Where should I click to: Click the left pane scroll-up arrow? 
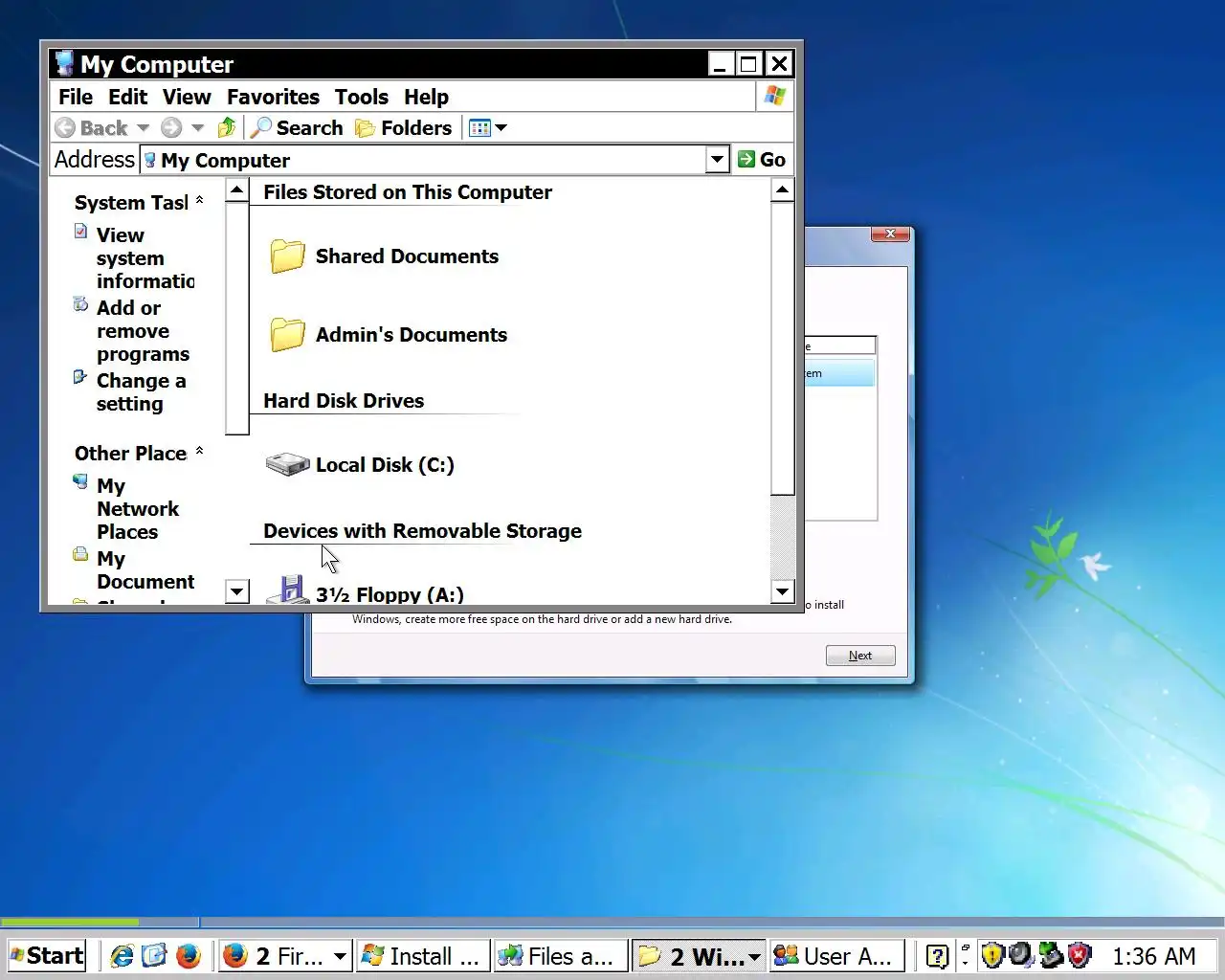pos(237,190)
